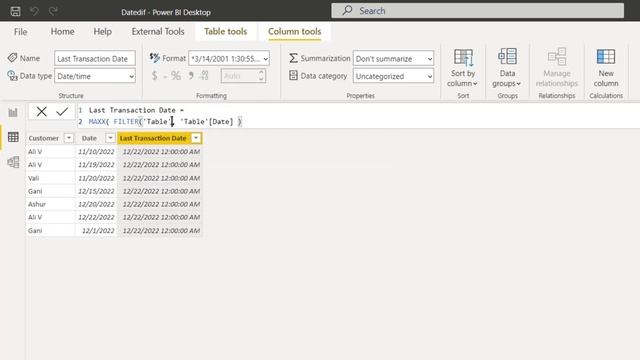Apply percentage format icon
This screenshot has width=640, height=360.
(x=176, y=76)
